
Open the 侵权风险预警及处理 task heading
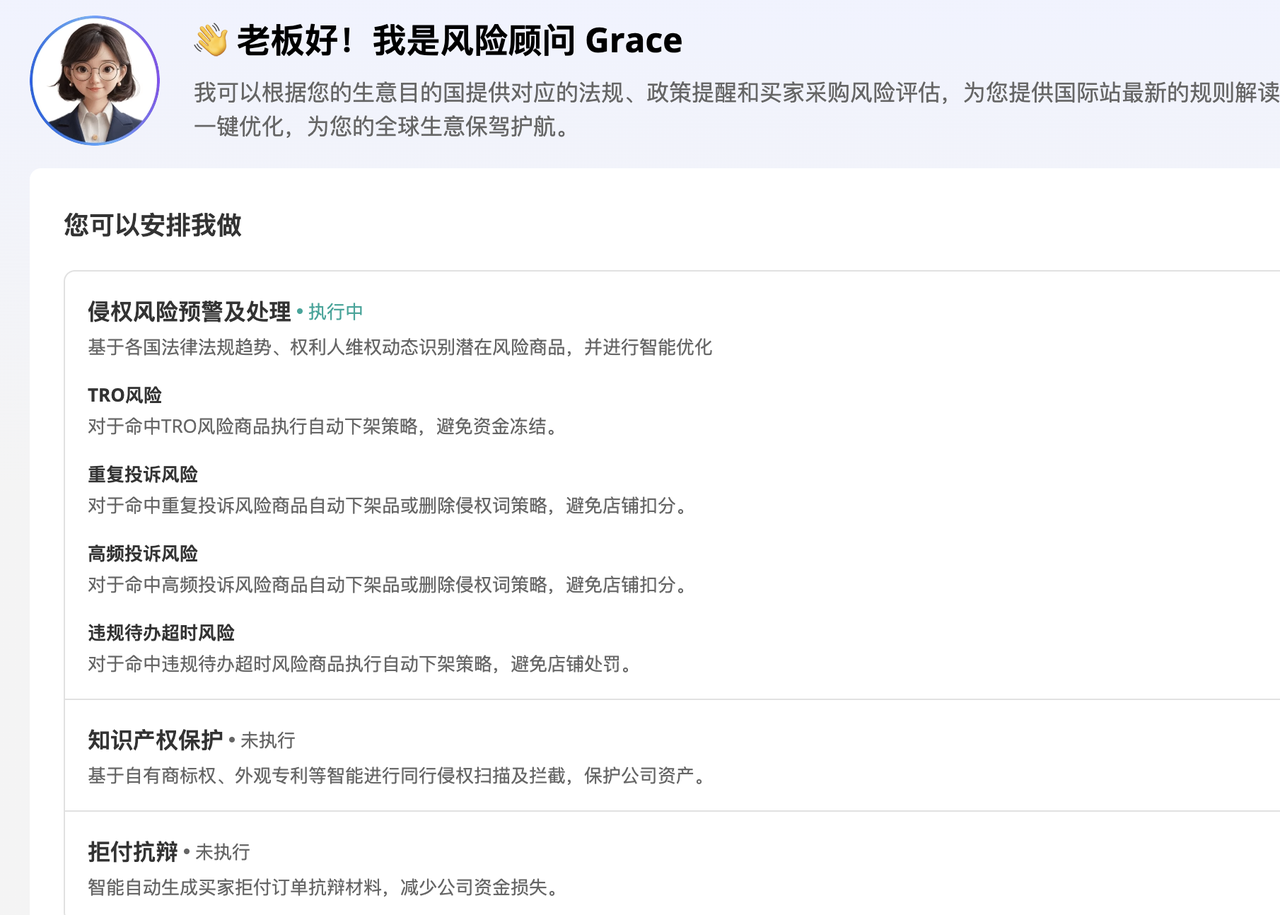coord(189,311)
